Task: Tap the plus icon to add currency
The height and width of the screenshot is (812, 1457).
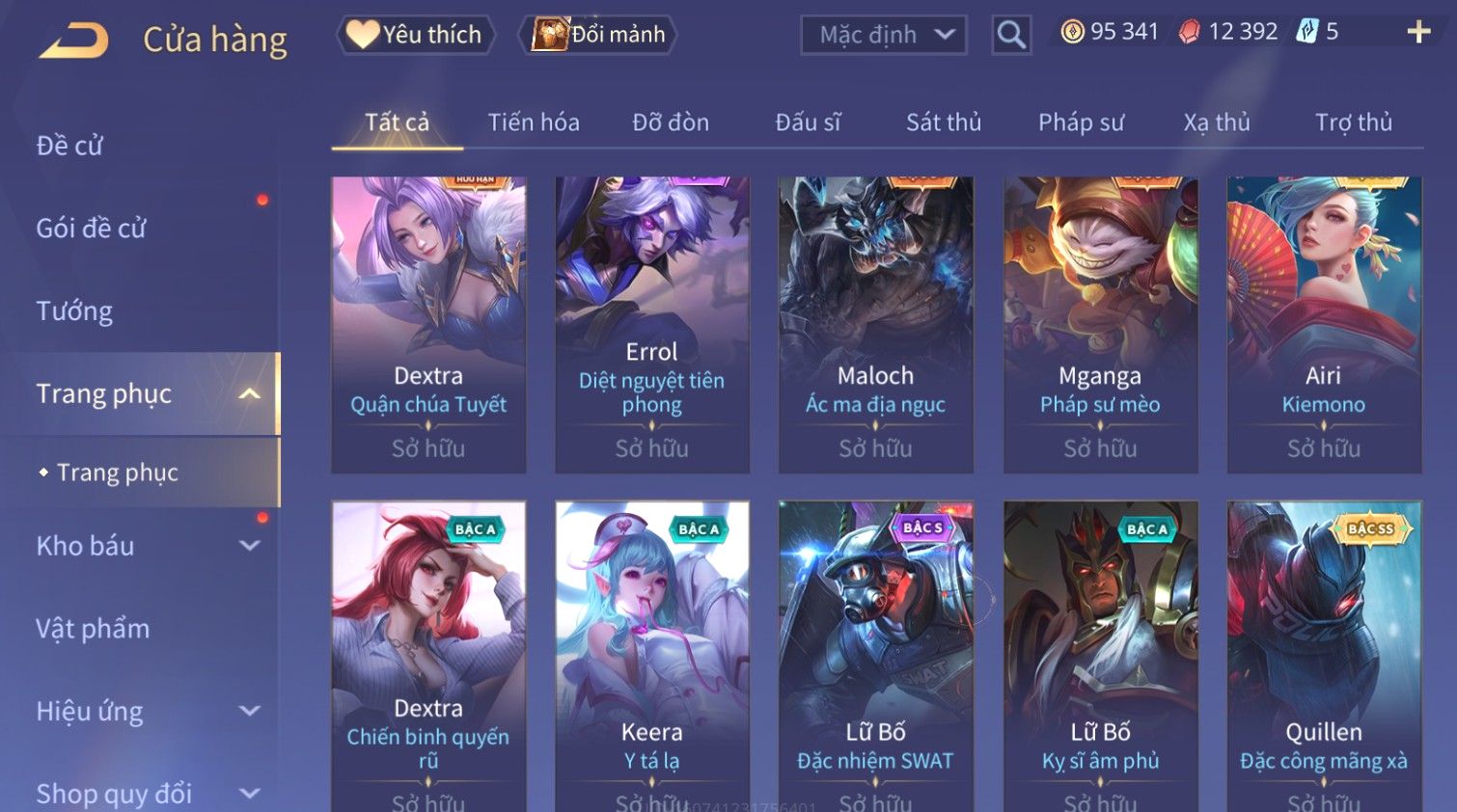Action: click(1418, 32)
